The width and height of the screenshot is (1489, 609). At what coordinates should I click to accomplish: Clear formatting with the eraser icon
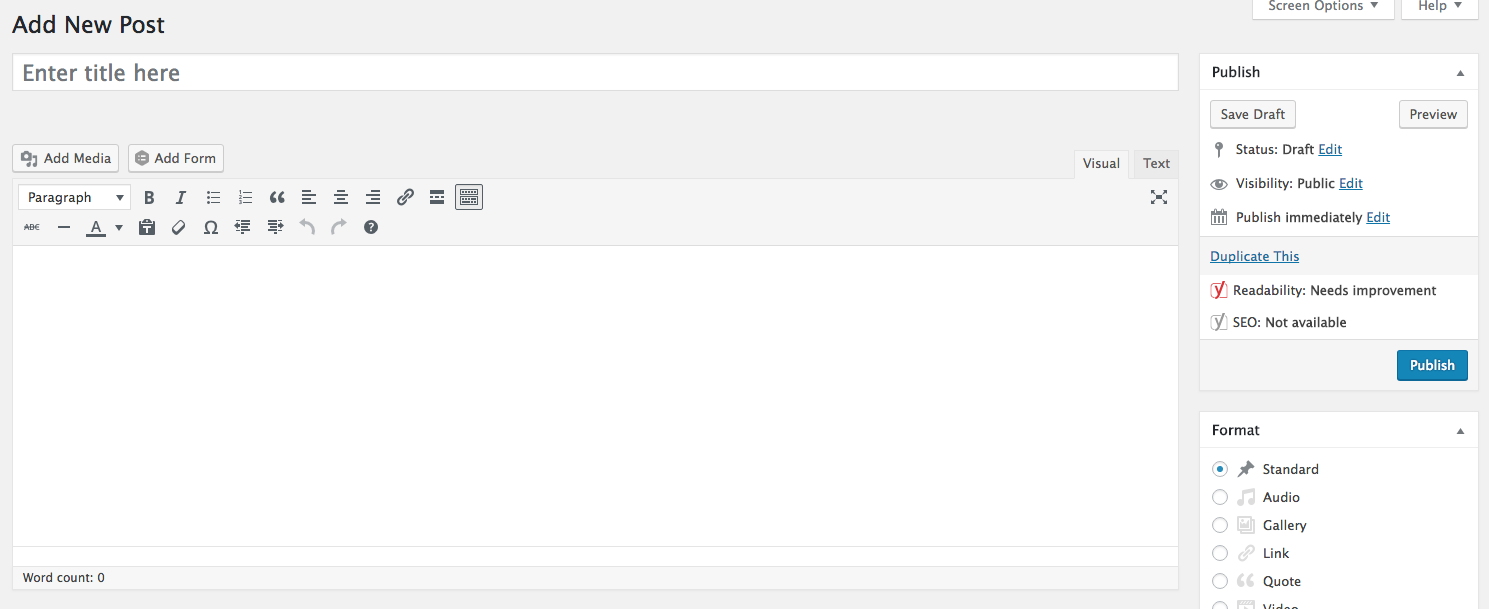point(179,227)
